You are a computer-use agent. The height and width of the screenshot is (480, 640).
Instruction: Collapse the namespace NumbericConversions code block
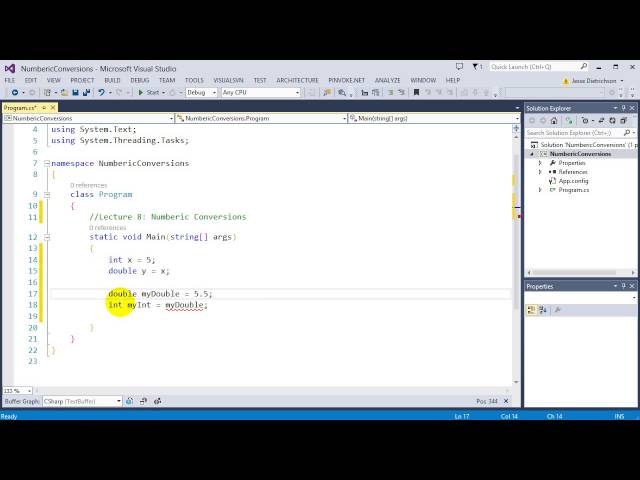tap(47, 163)
